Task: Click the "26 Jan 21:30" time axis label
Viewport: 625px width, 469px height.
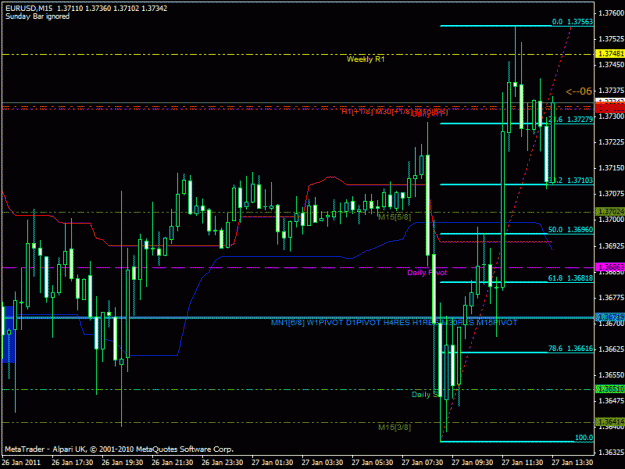Action: pos(172,463)
